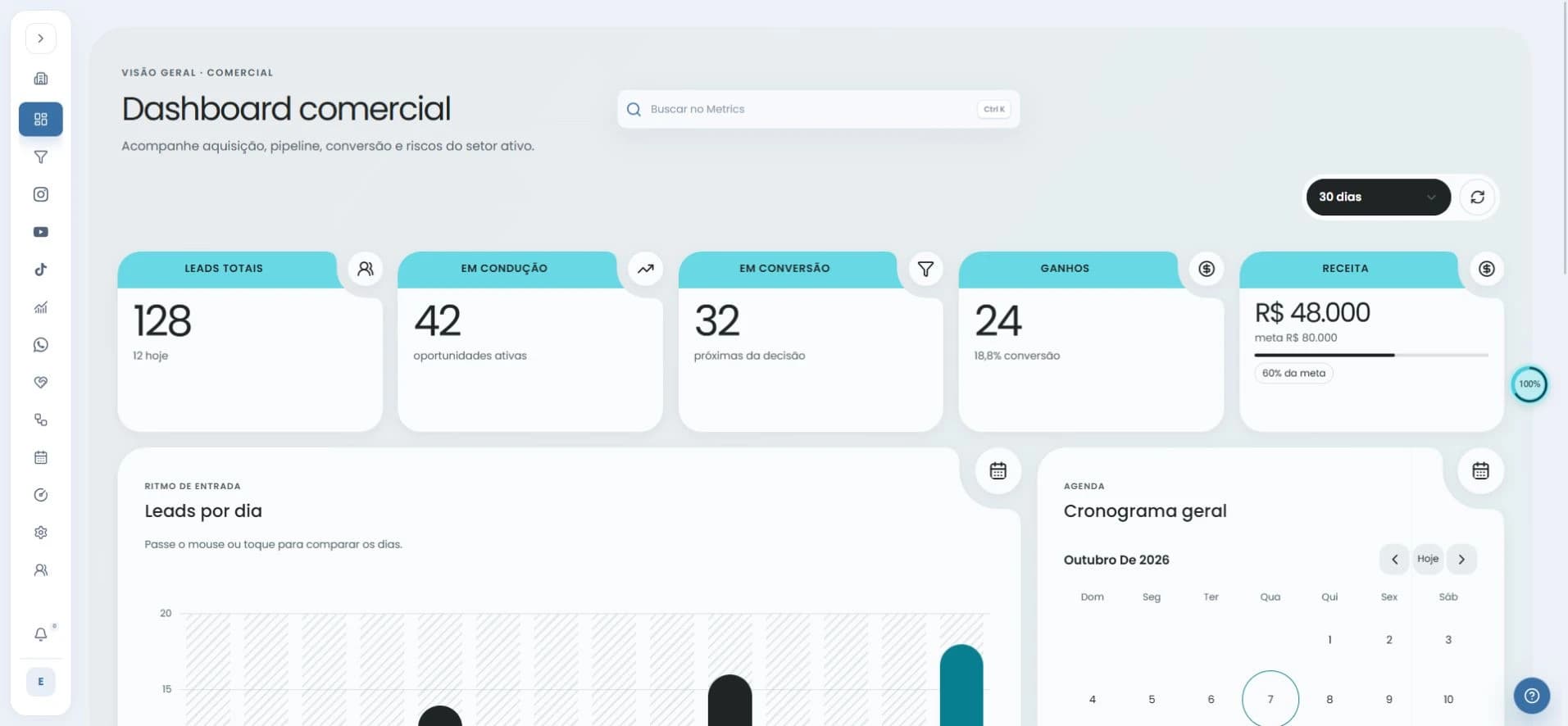Image resolution: width=1568 pixels, height=726 pixels.
Task: Open the analytics chart icon in sidebar
Action: click(41, 307)
